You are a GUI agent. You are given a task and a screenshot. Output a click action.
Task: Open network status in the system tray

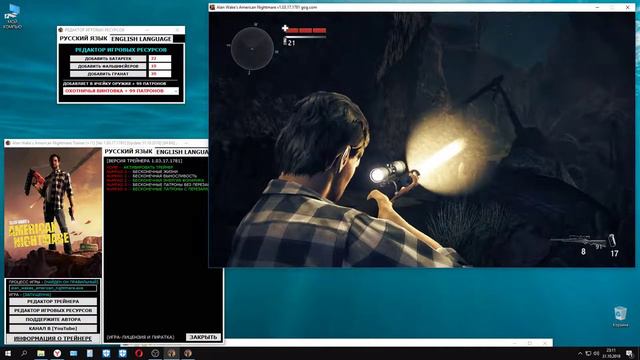point(588,353)
